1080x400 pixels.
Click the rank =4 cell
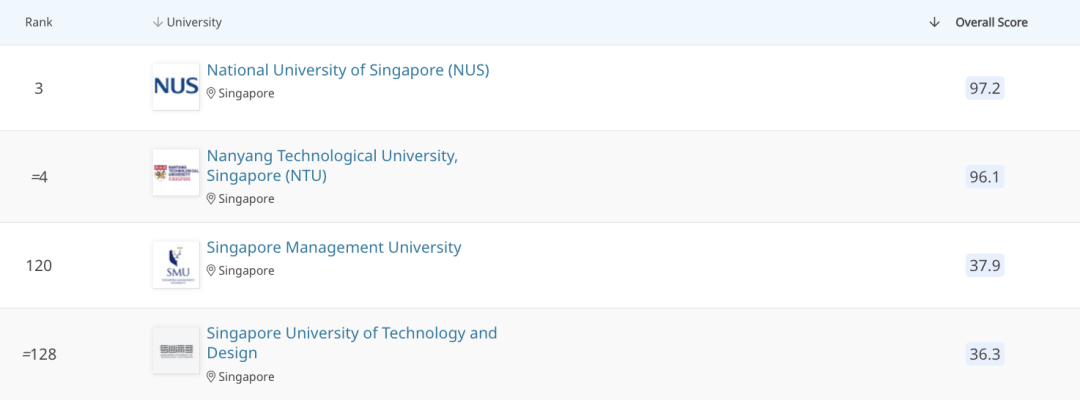[x=39, y=177]
